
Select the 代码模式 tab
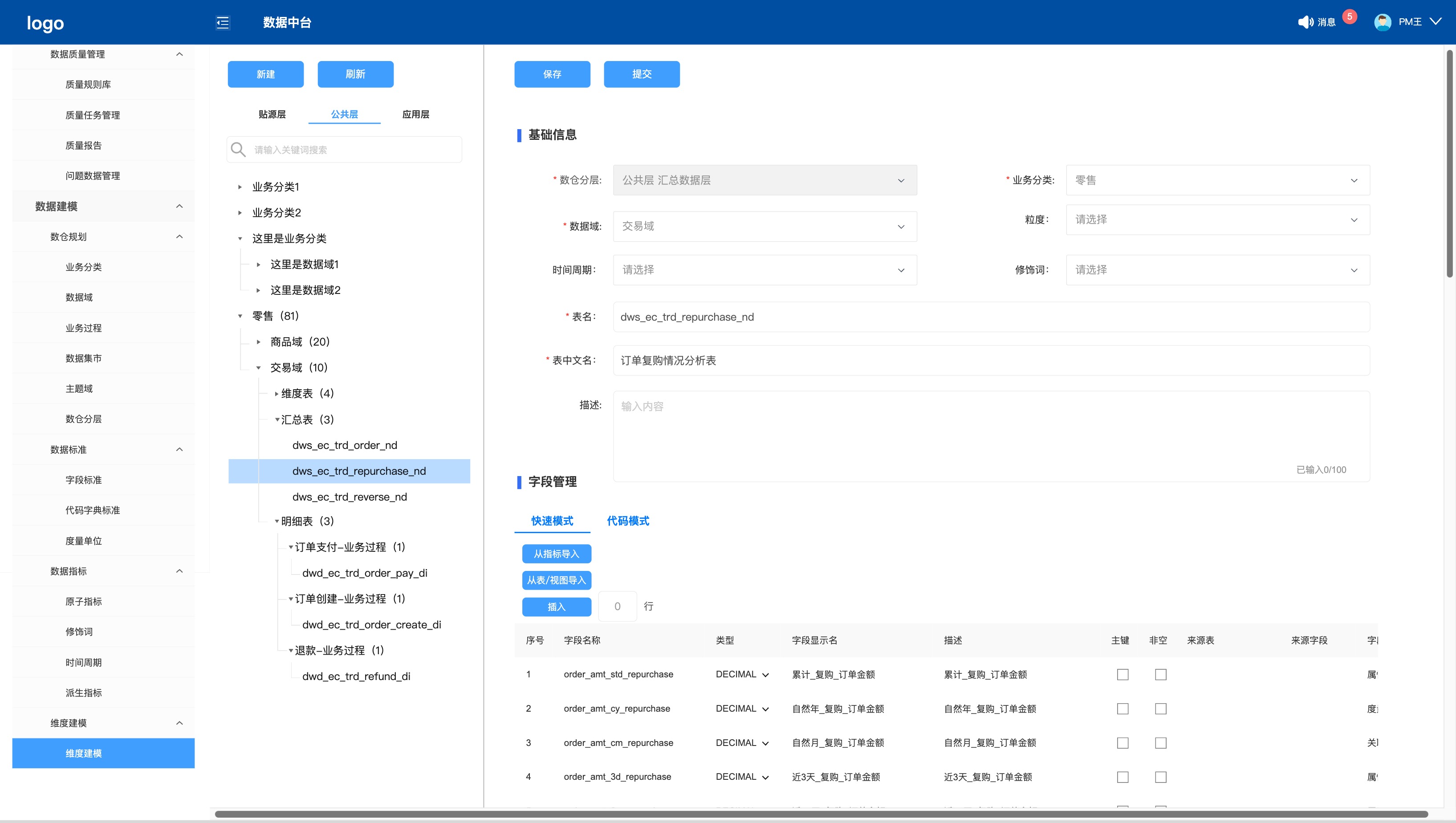(x=628, y=521)
